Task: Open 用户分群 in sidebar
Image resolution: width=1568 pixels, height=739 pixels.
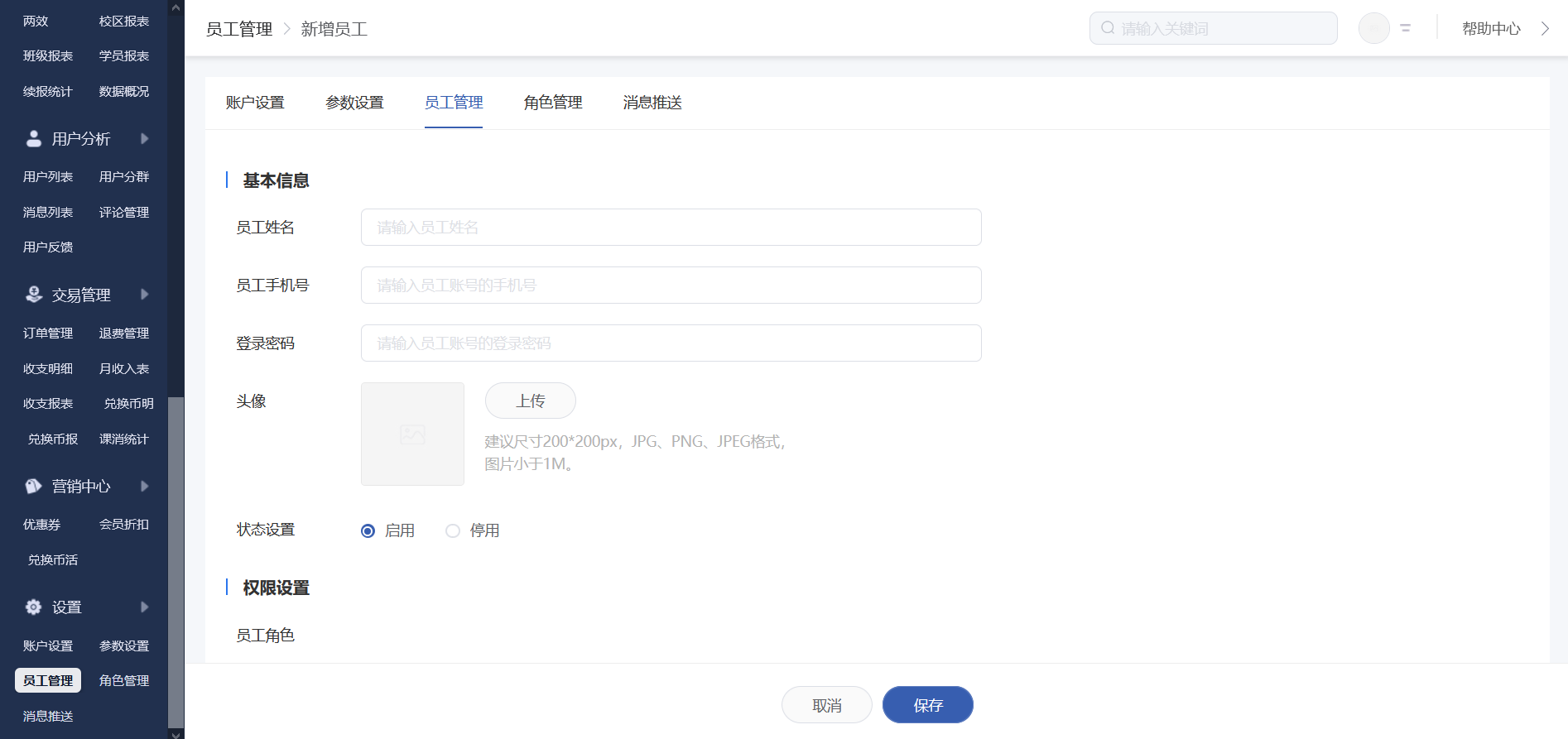Action: click(124, 176)
